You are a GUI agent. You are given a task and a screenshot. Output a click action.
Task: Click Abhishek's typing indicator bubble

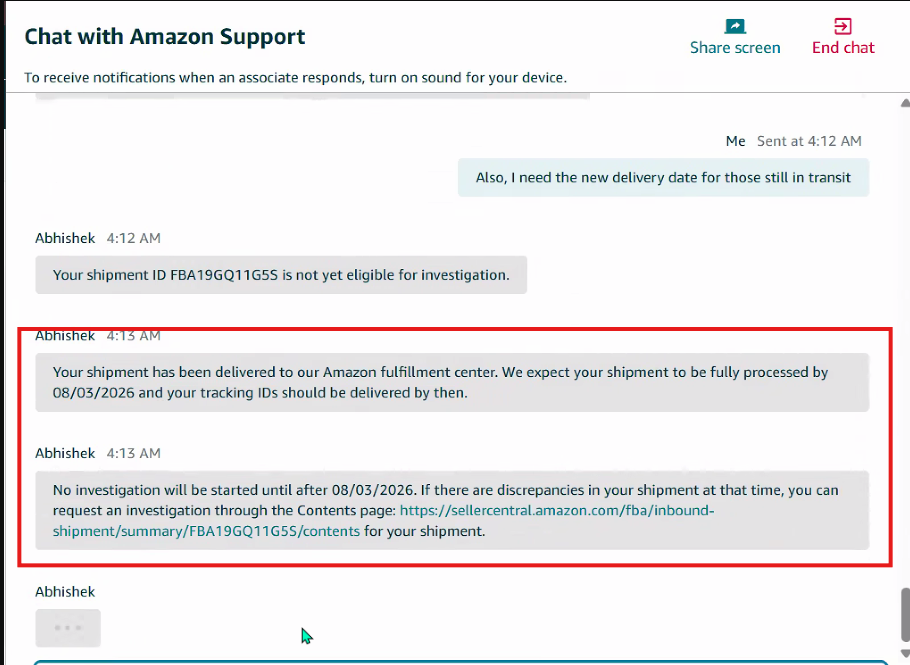[68, 628]
